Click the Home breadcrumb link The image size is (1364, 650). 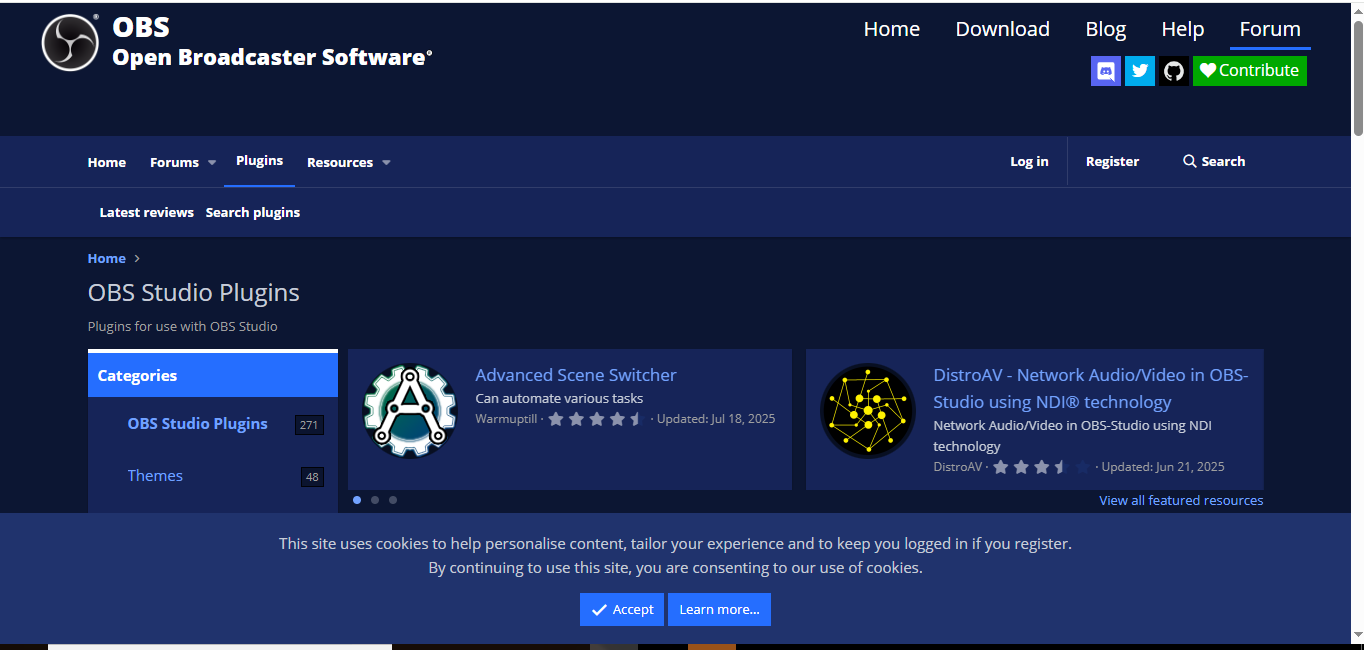point(107,259)
